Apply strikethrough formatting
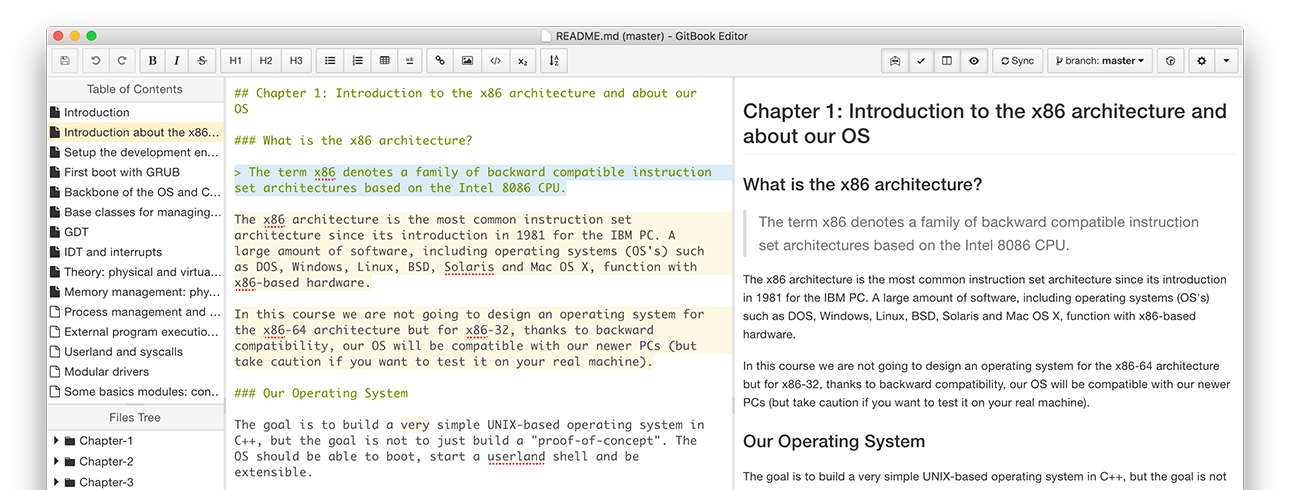The image size is (1290, 490). coord(202,61)
